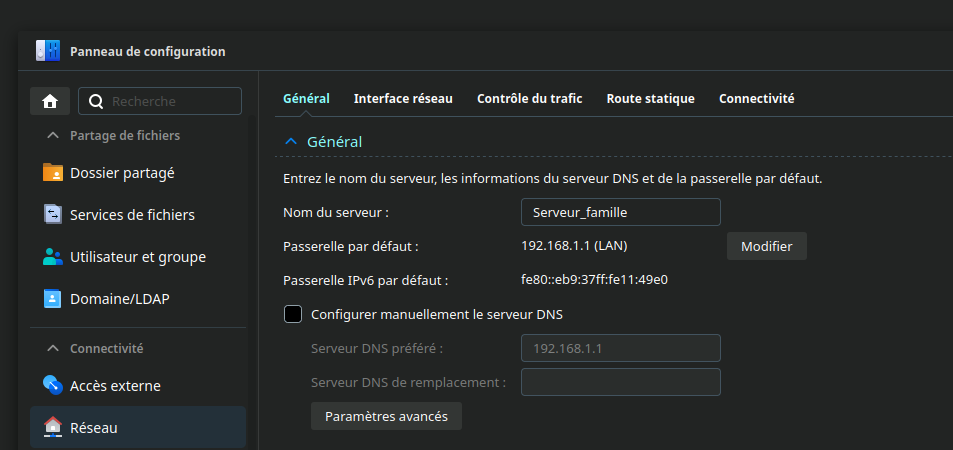
Task: Click the Nom du serveur field
Action: pyautogui.click(x=620, y=212)
